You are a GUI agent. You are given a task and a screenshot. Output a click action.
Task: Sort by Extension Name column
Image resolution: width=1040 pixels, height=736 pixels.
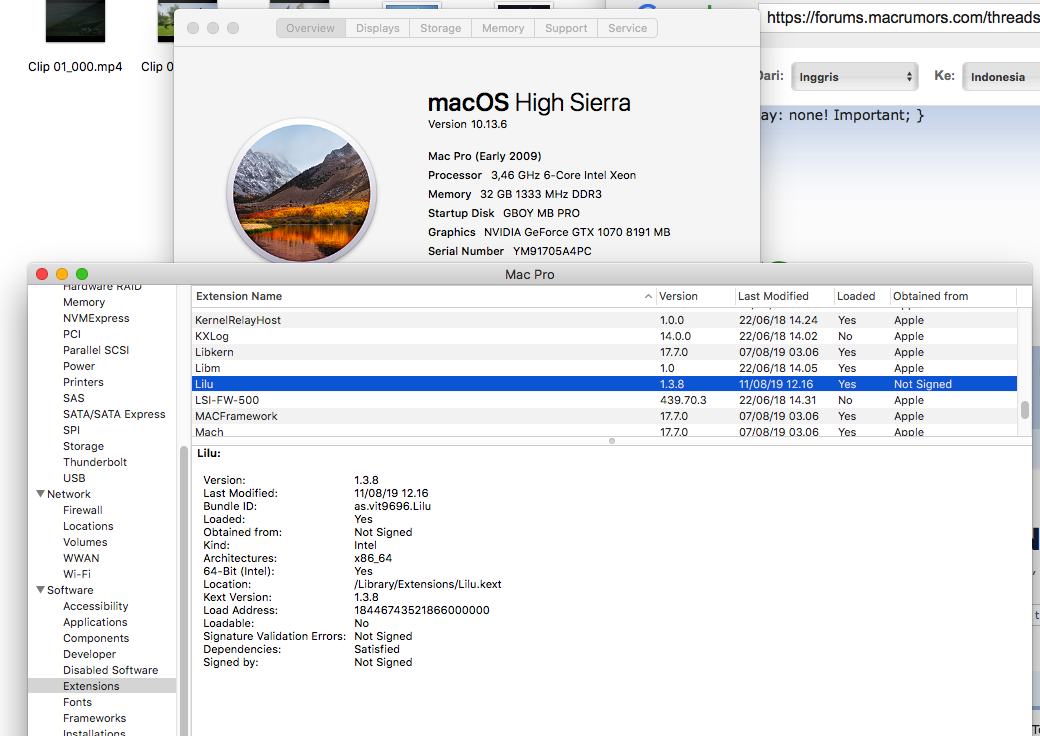click(424, 296)
